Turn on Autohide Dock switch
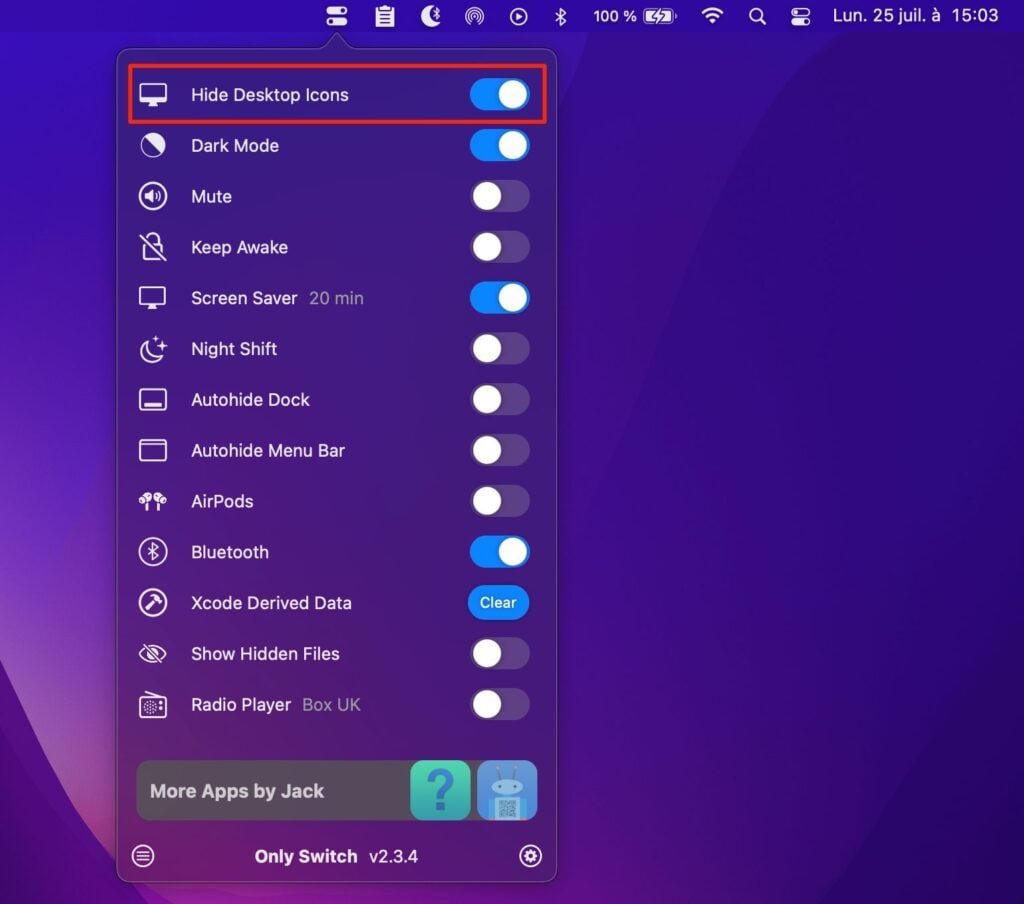The width and height of the screenshot is (1024, 904). click(x=500, y=399)
